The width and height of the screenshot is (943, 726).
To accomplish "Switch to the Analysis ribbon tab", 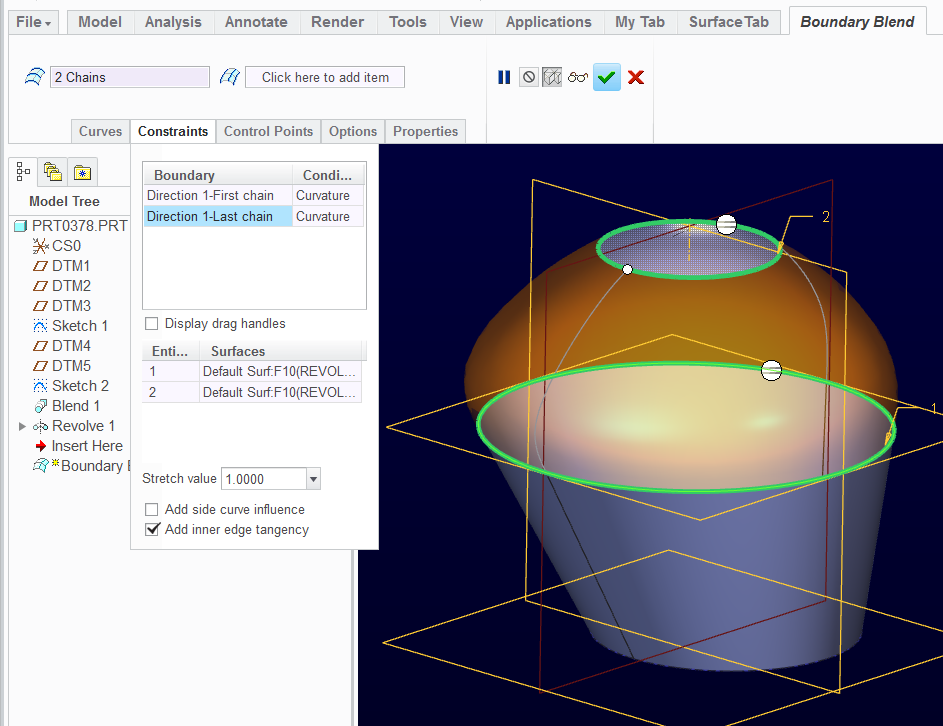I will tap(173, 22).
